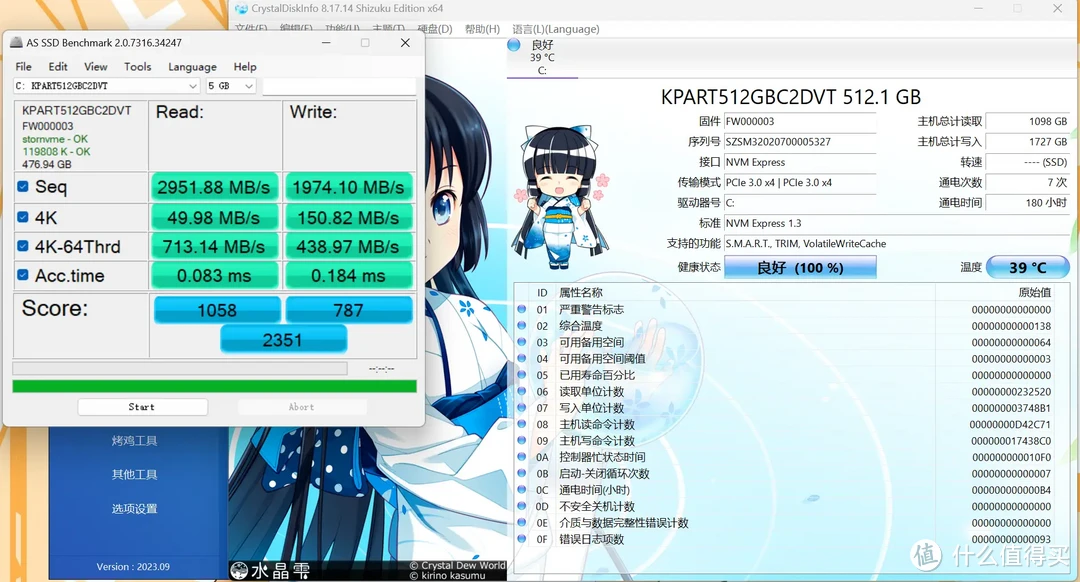This screenshot has height=582, width=1080.
Task: Click the status dot for attribute 0E 介质与数据完整性错误计数
Action: tap(522, 523)
